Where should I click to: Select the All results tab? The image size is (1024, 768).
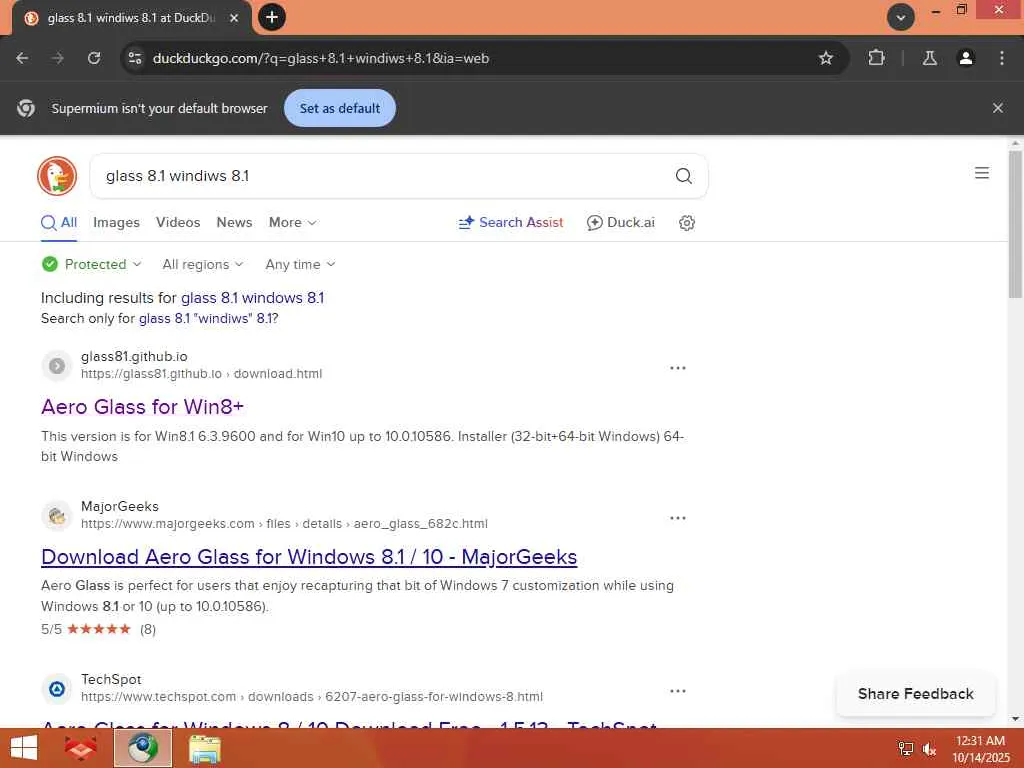coord(59,223)
